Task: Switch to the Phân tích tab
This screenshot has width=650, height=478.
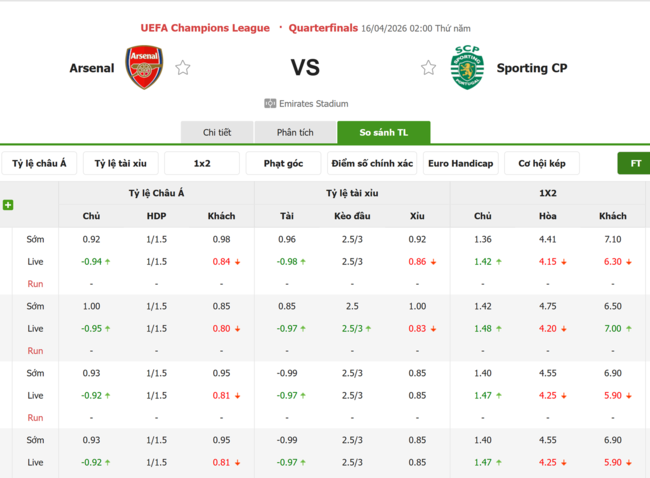Action: (295, 133)
